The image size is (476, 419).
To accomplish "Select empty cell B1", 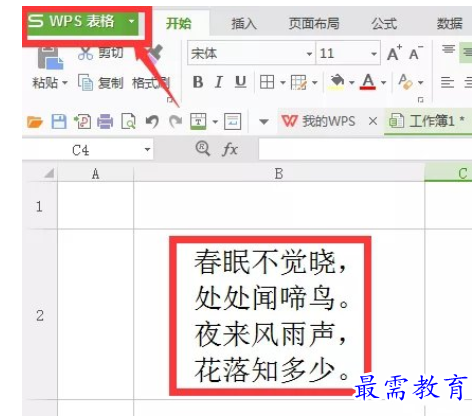I will coord(279,206).
